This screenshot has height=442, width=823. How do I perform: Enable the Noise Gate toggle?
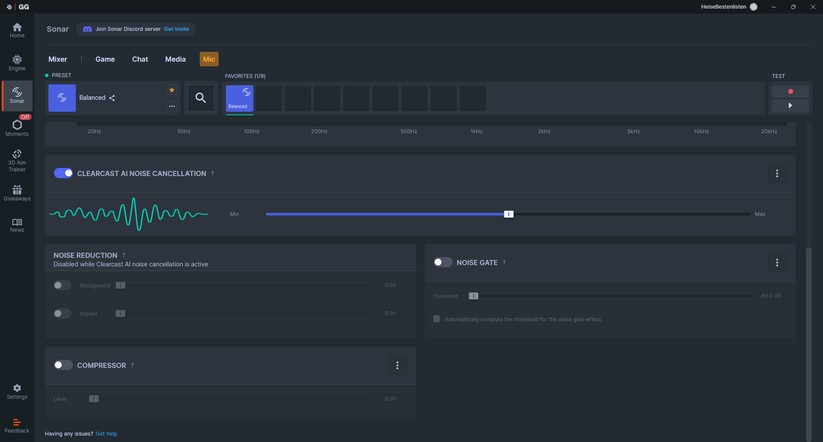point(442,262)
